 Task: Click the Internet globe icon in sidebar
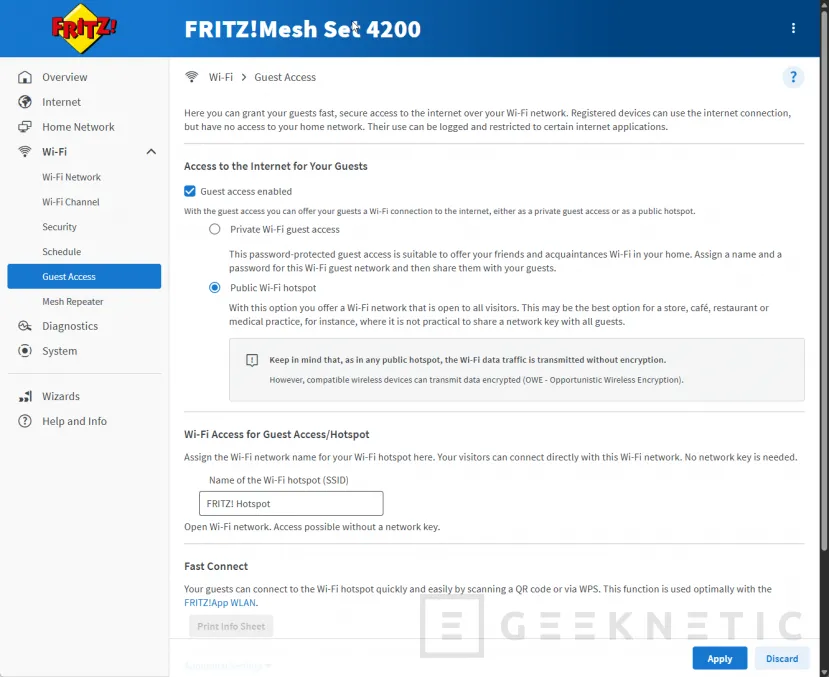coord(24,102)
